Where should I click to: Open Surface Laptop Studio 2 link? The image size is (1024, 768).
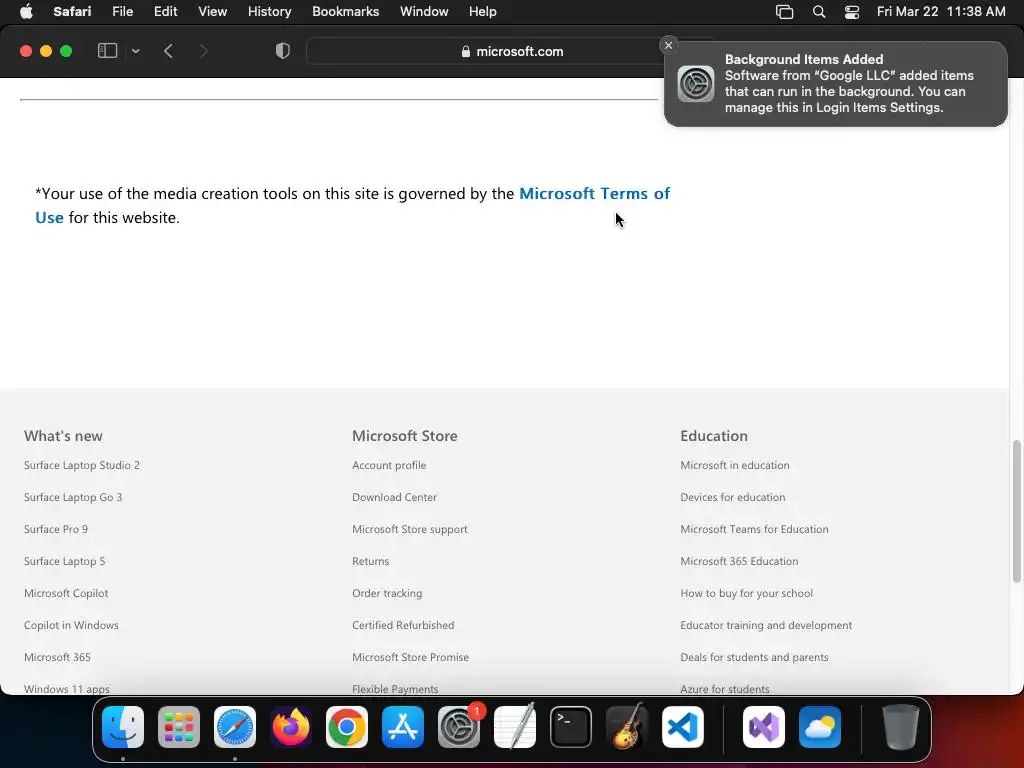coord(82,465)
